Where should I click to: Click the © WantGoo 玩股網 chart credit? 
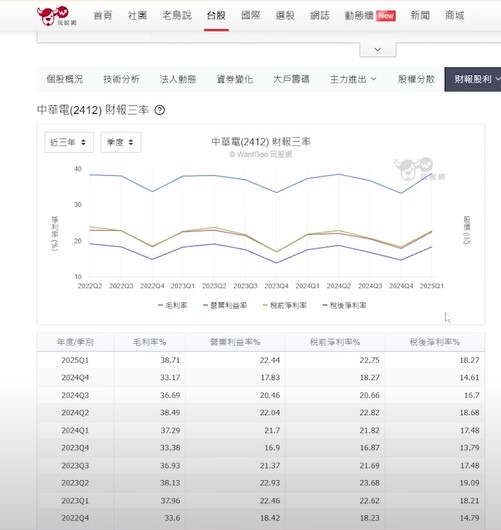click(260, 155)
